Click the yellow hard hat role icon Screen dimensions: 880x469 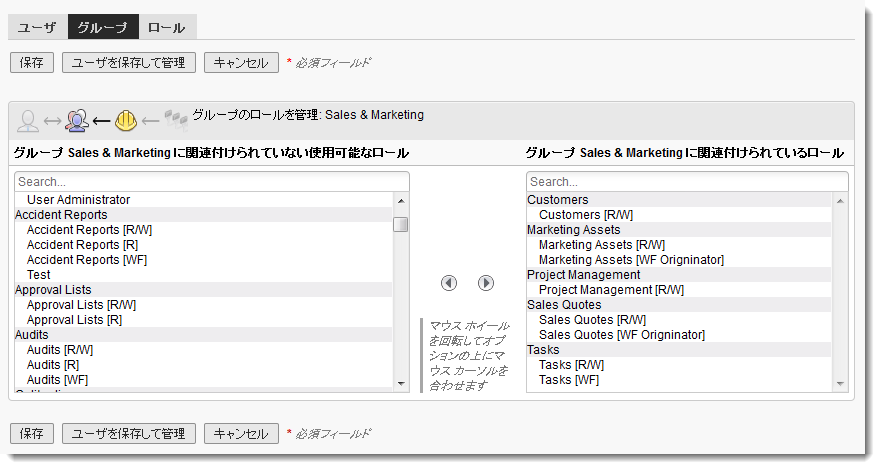[x=126, y=121]
